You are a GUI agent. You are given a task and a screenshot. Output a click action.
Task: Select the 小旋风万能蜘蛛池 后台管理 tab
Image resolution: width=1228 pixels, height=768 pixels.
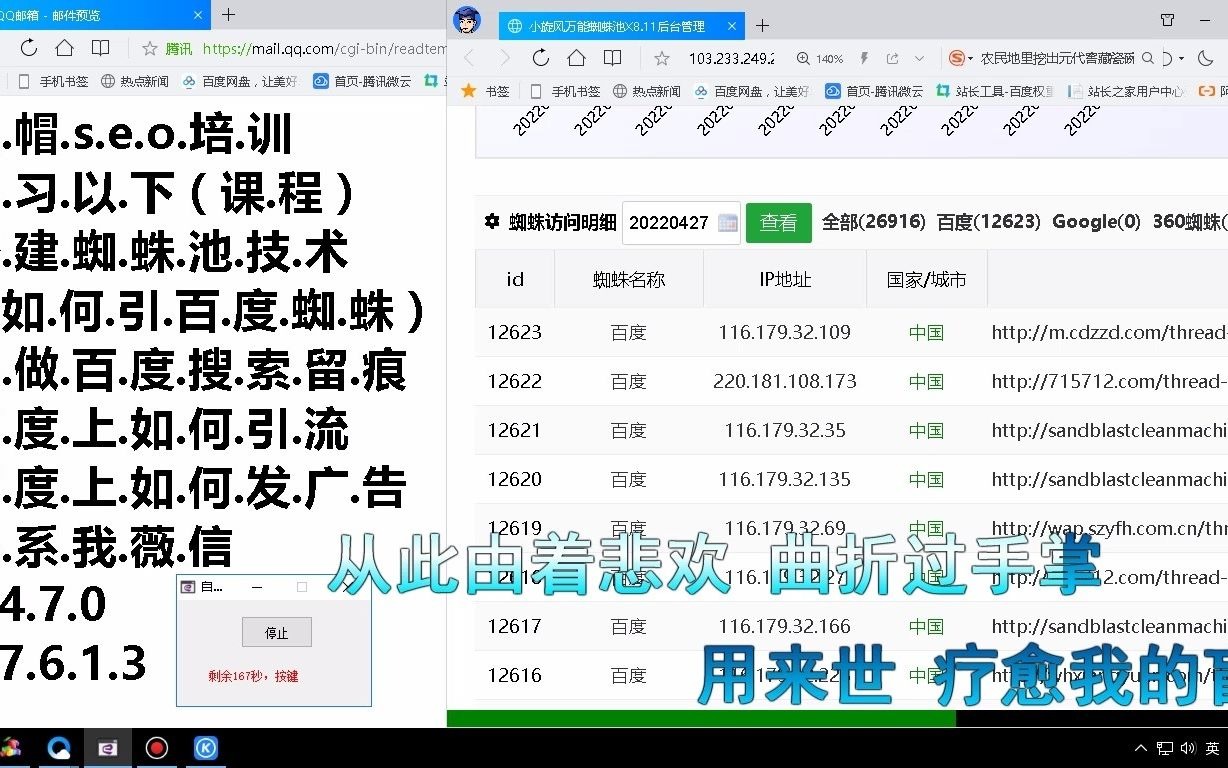click(x=617, y=26)
